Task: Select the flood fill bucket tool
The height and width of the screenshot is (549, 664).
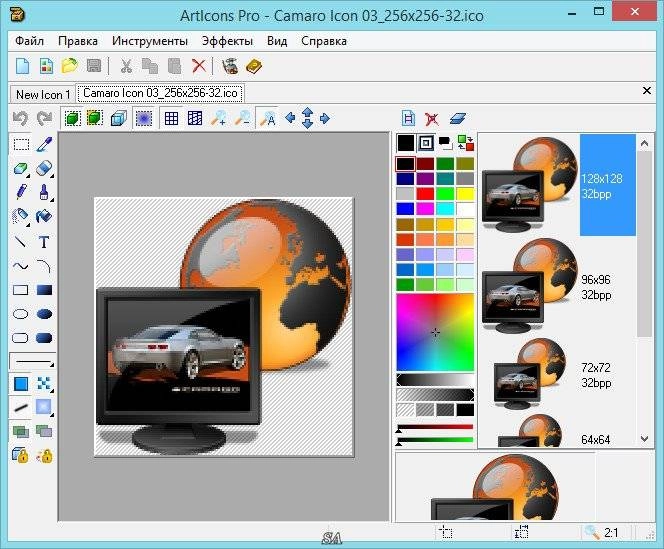Action: [x=44, y=216]
